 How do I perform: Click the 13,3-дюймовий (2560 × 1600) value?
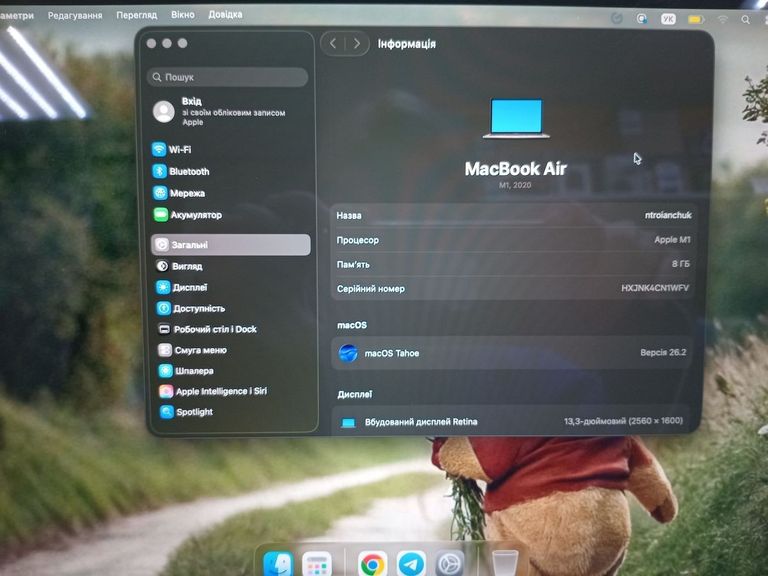coord(623,420)
